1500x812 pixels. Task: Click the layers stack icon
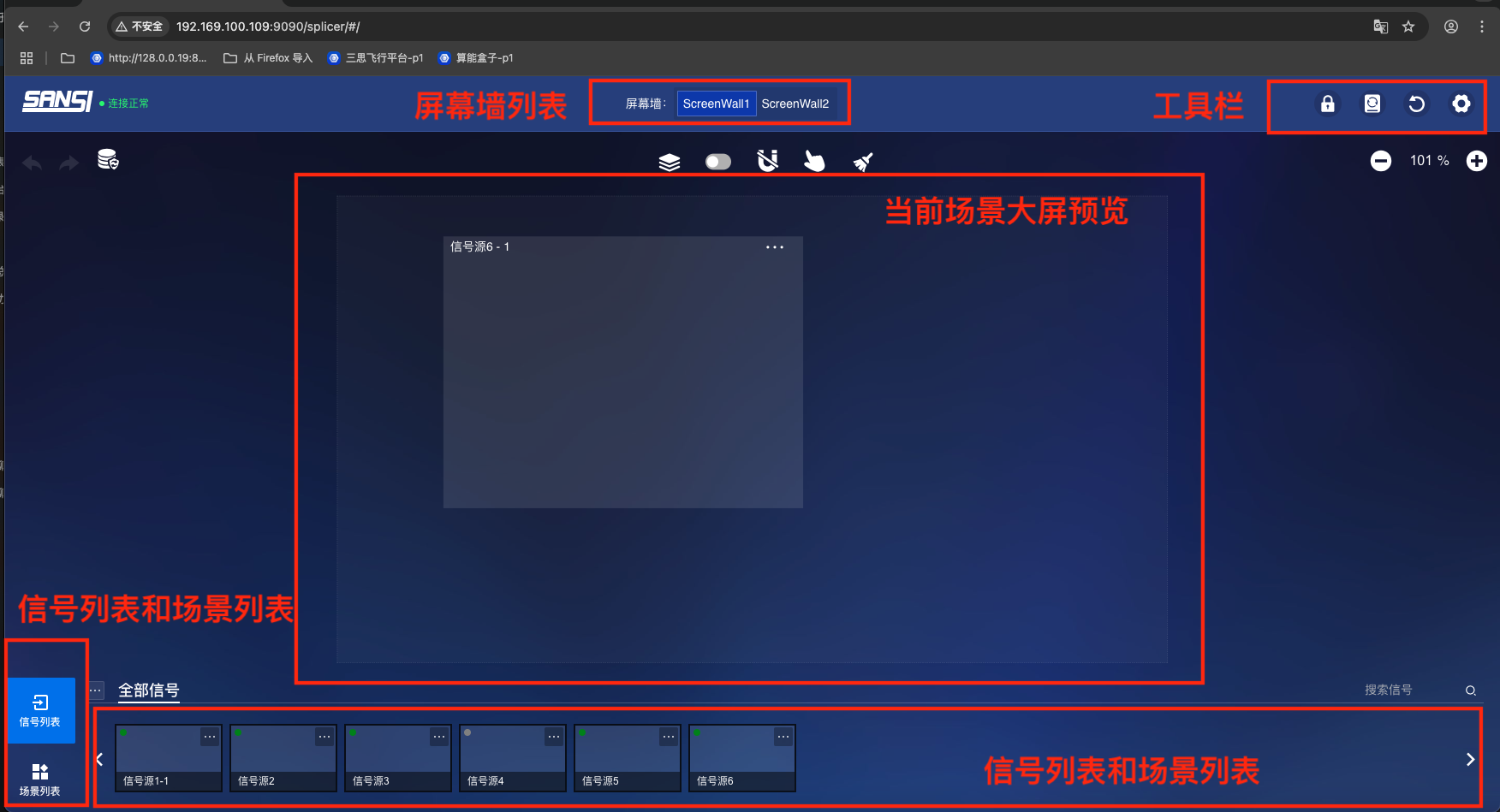670,162
